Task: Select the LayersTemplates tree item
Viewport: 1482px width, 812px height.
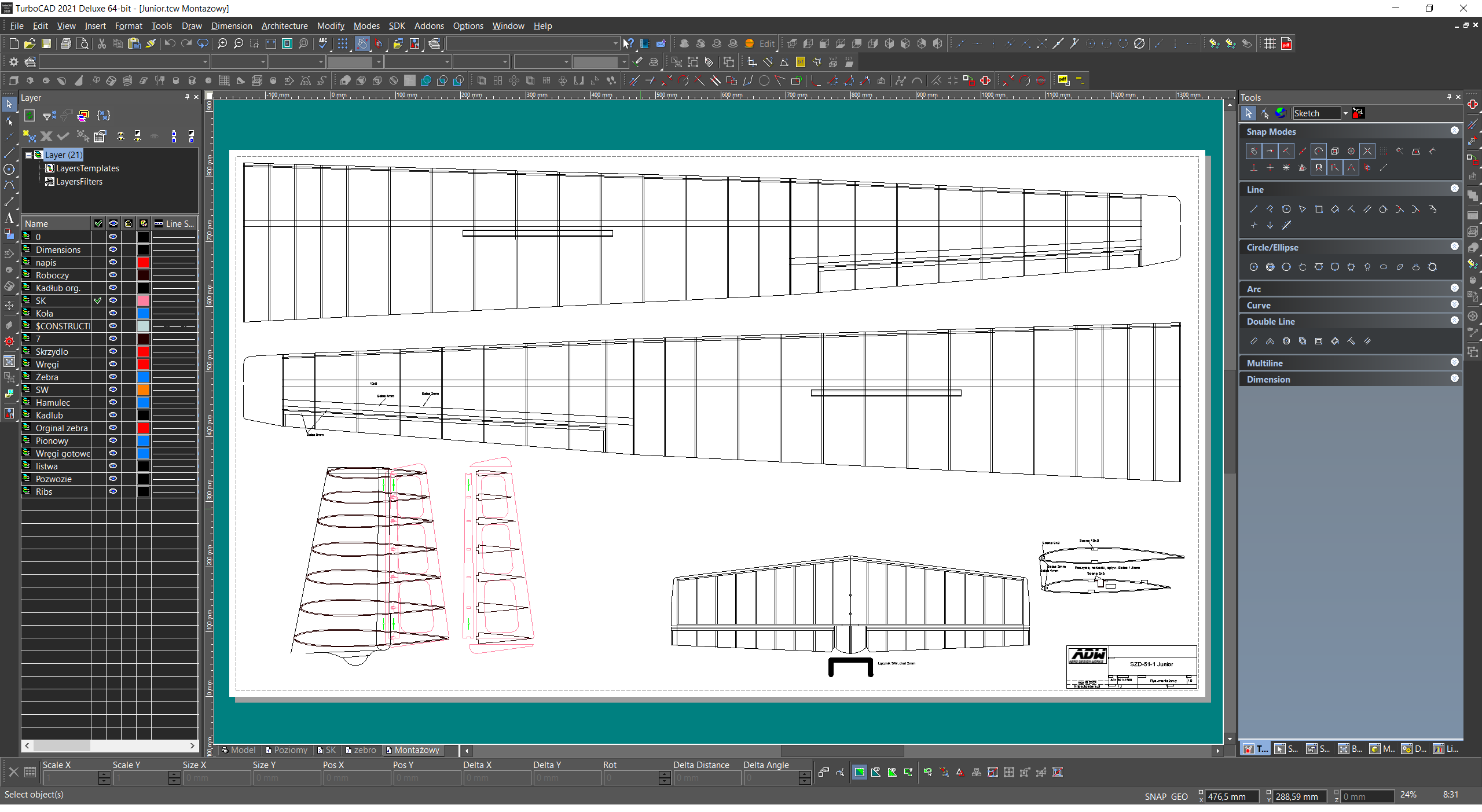Action: coord(87,168)
